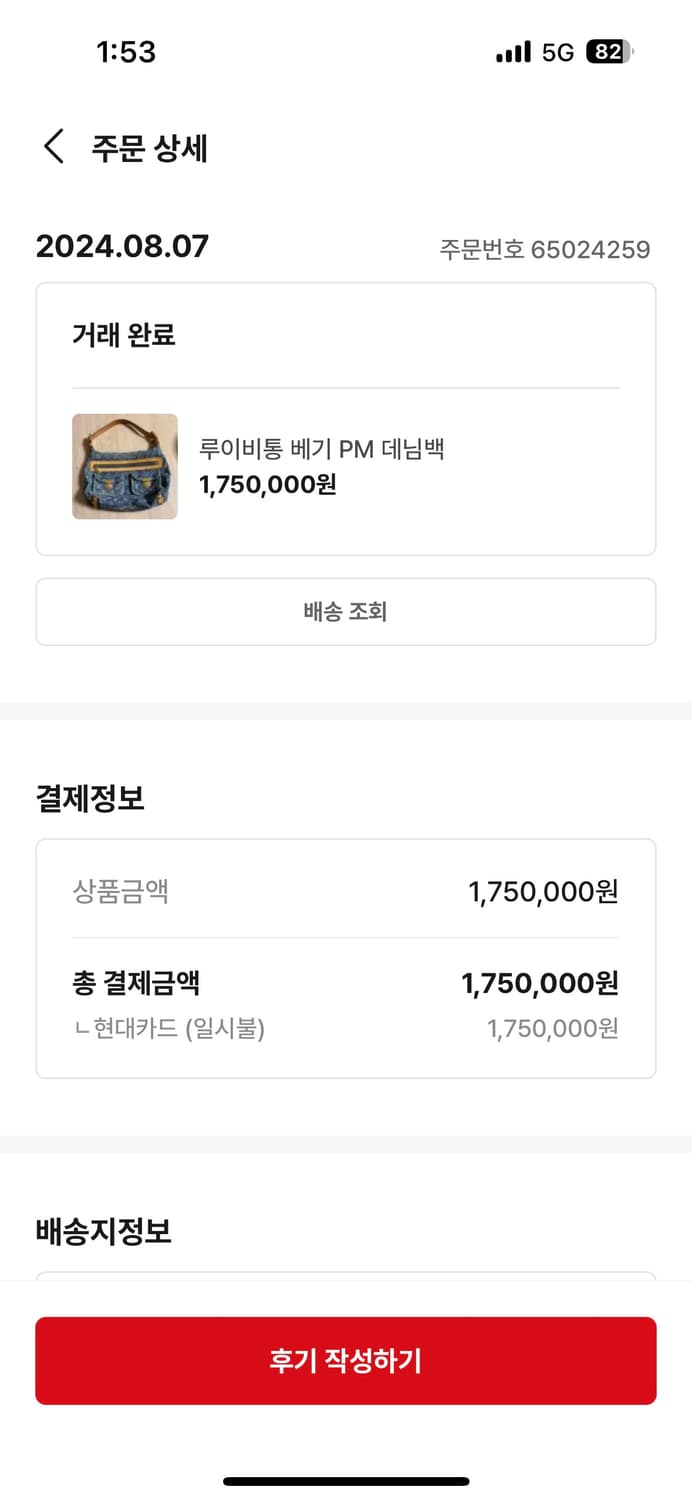
Task: Tap the order number 65024259
Action: (x=545, y=249)
